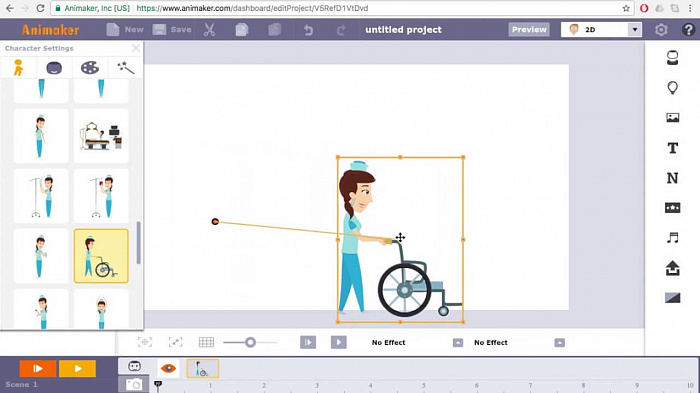
Task: Click the yellow play scene button
Action: [x=78, y=368]
